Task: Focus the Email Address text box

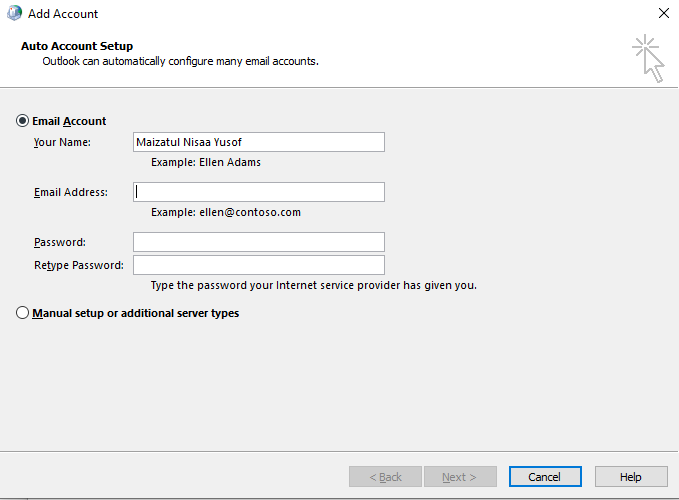Action: tap(259, 192)
